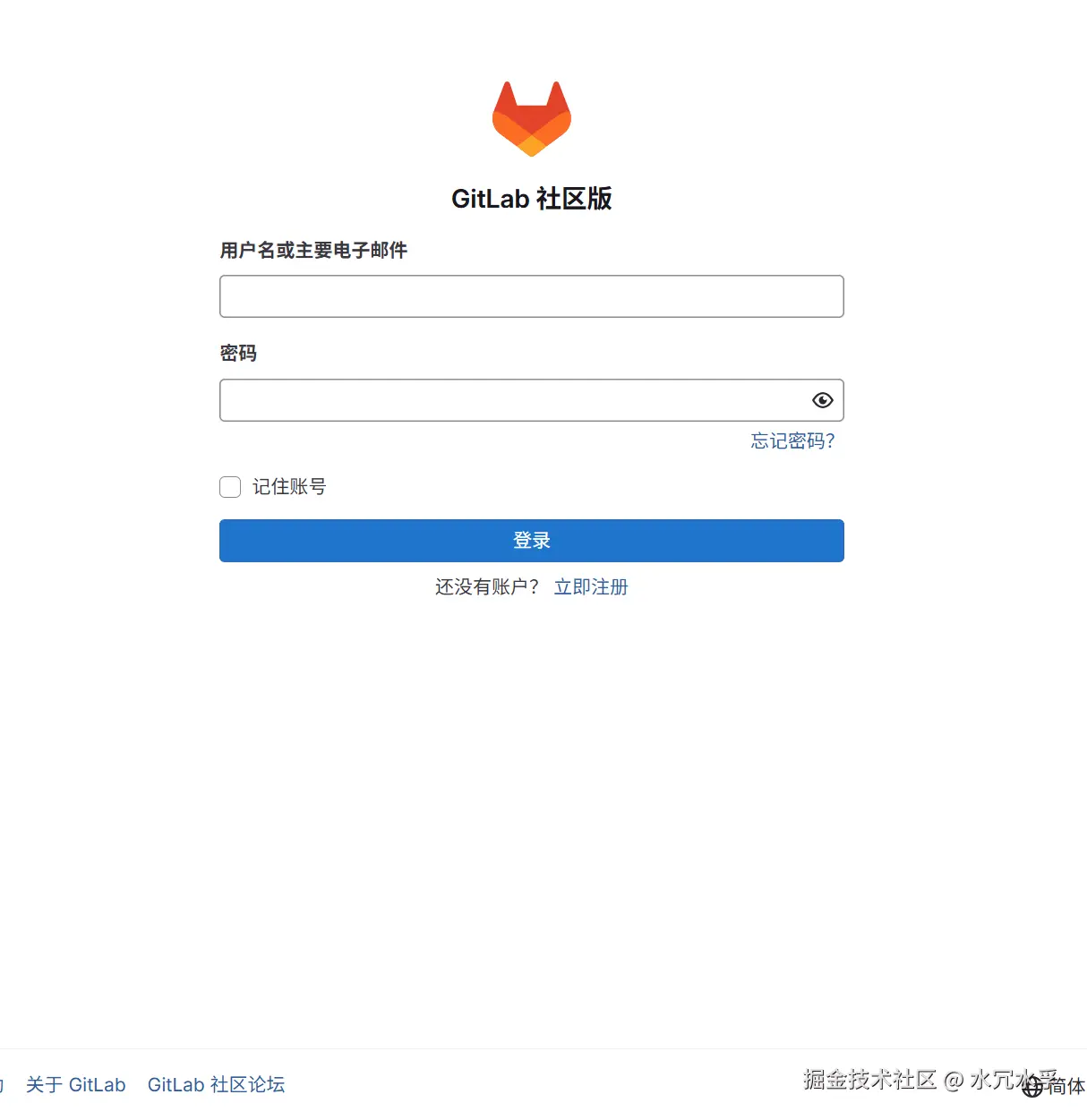Click the 水冗水孚 watermark author name

click(x=1014, y=1080)
